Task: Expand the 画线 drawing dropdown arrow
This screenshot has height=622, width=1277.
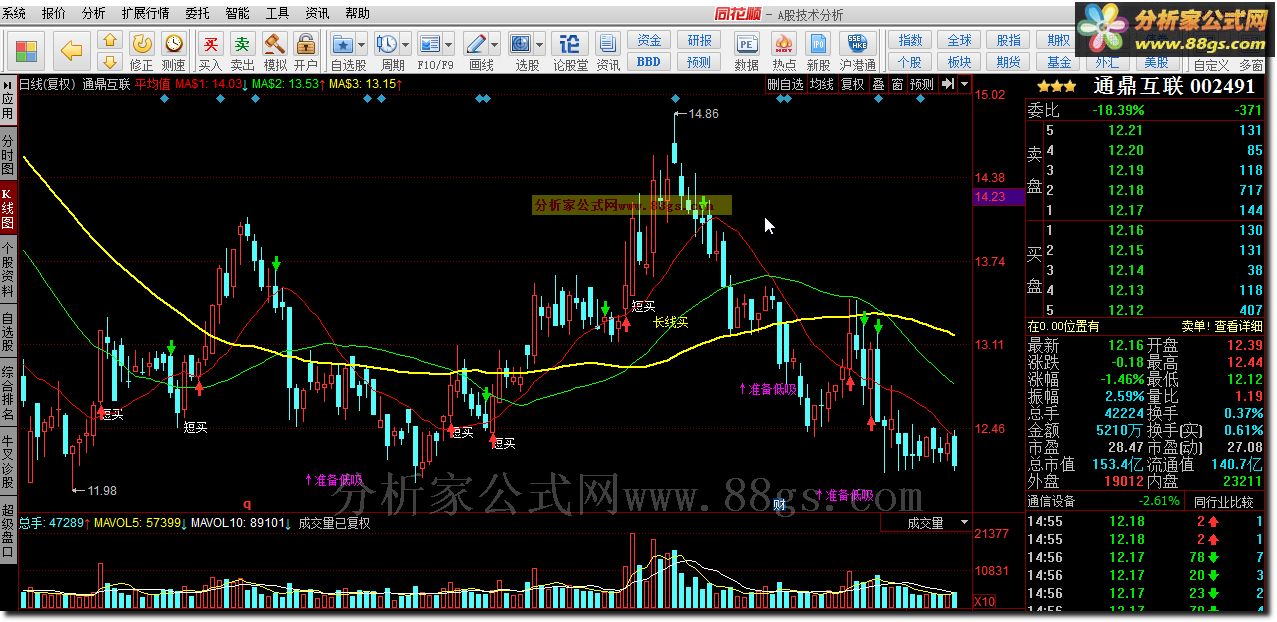Action: click(493, 45)
